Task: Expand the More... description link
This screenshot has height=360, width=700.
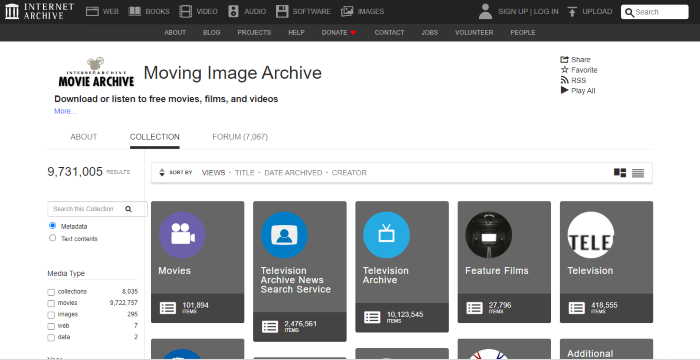Action: 65,111
